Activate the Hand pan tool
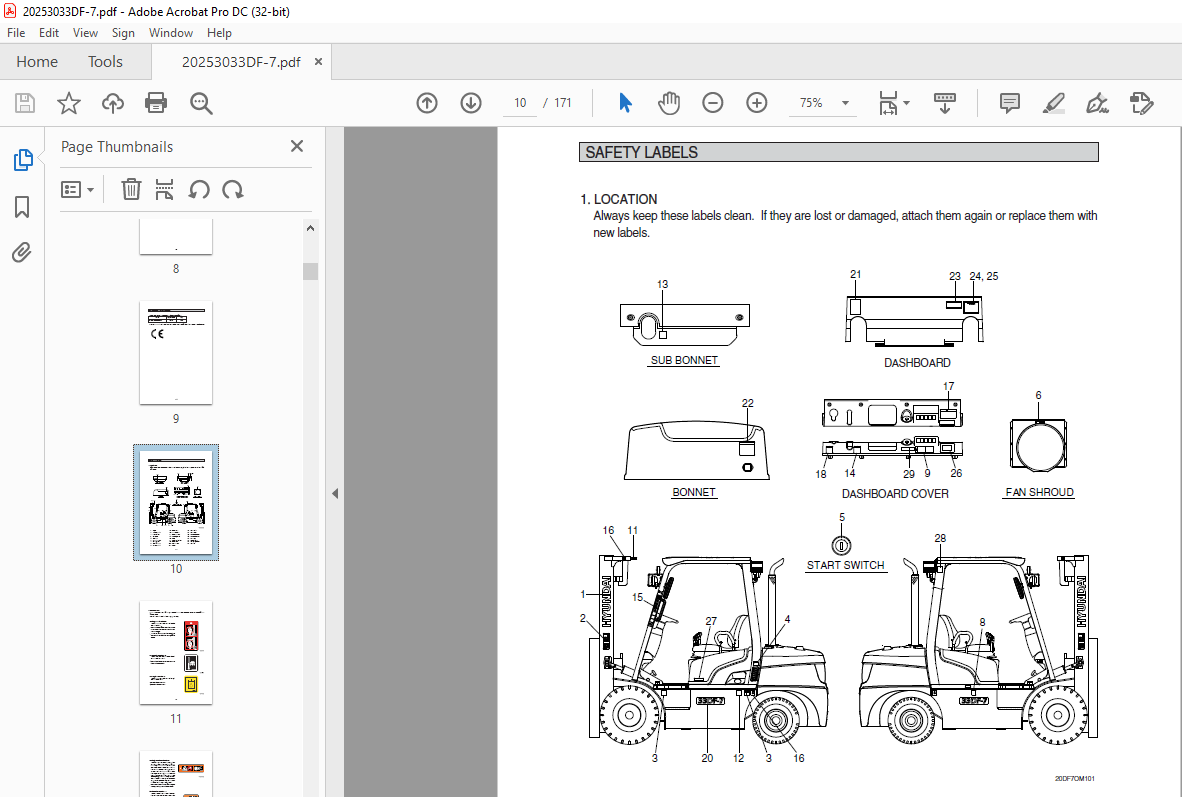This screenshot has height=797, width=1182. tap(669, 103)
